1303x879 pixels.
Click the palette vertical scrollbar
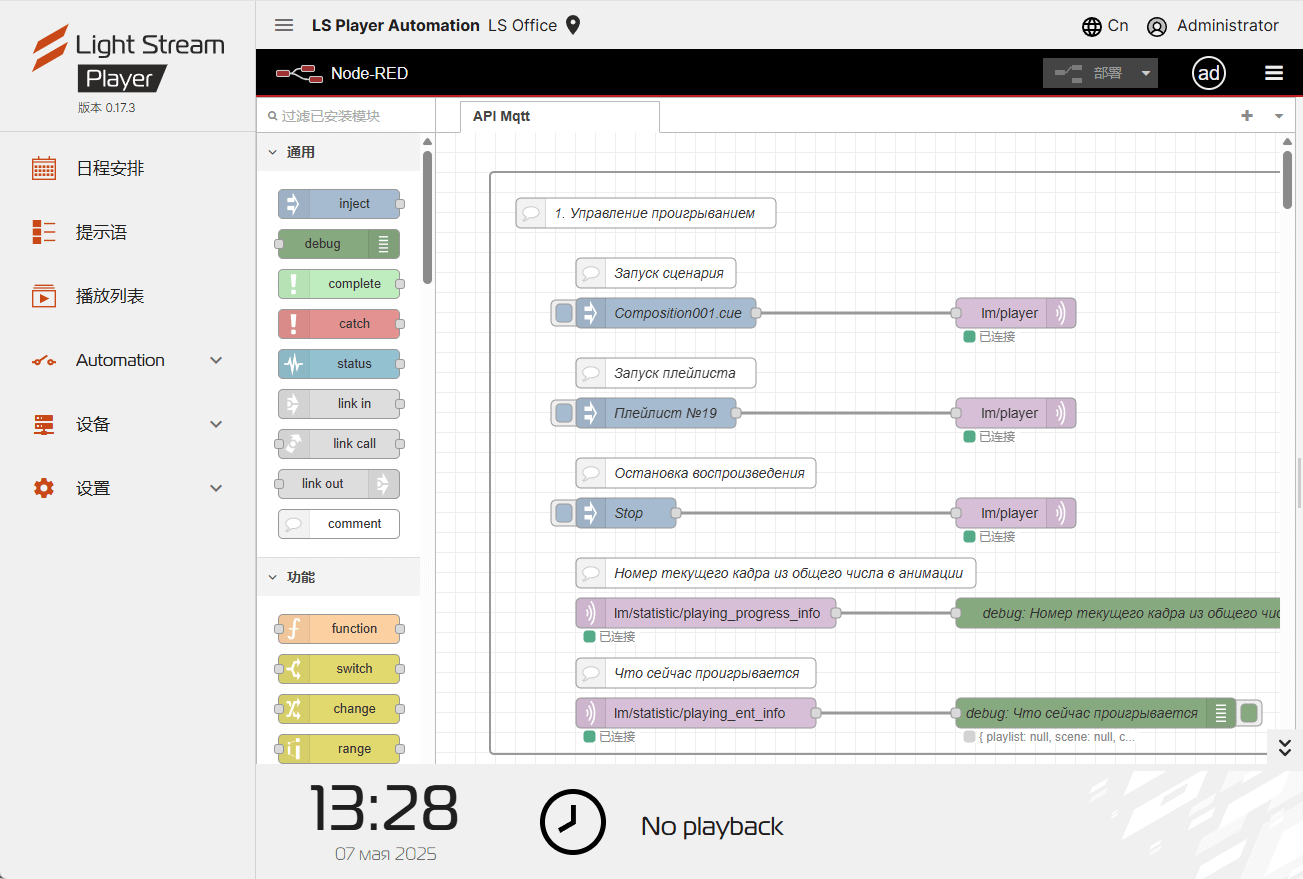click(x=428, y=217)
